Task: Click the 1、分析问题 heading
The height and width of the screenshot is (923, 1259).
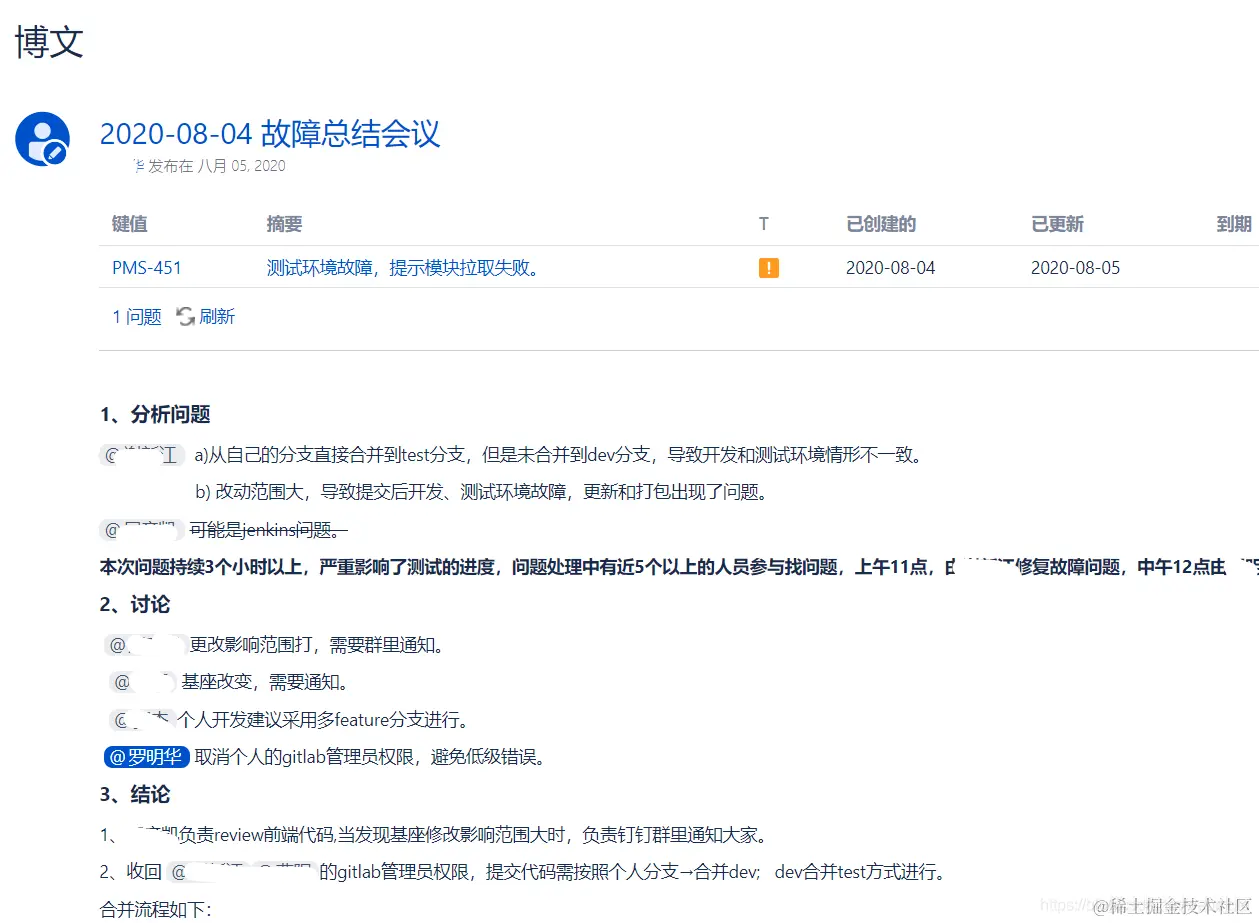Action: click(x=155, y=415)
